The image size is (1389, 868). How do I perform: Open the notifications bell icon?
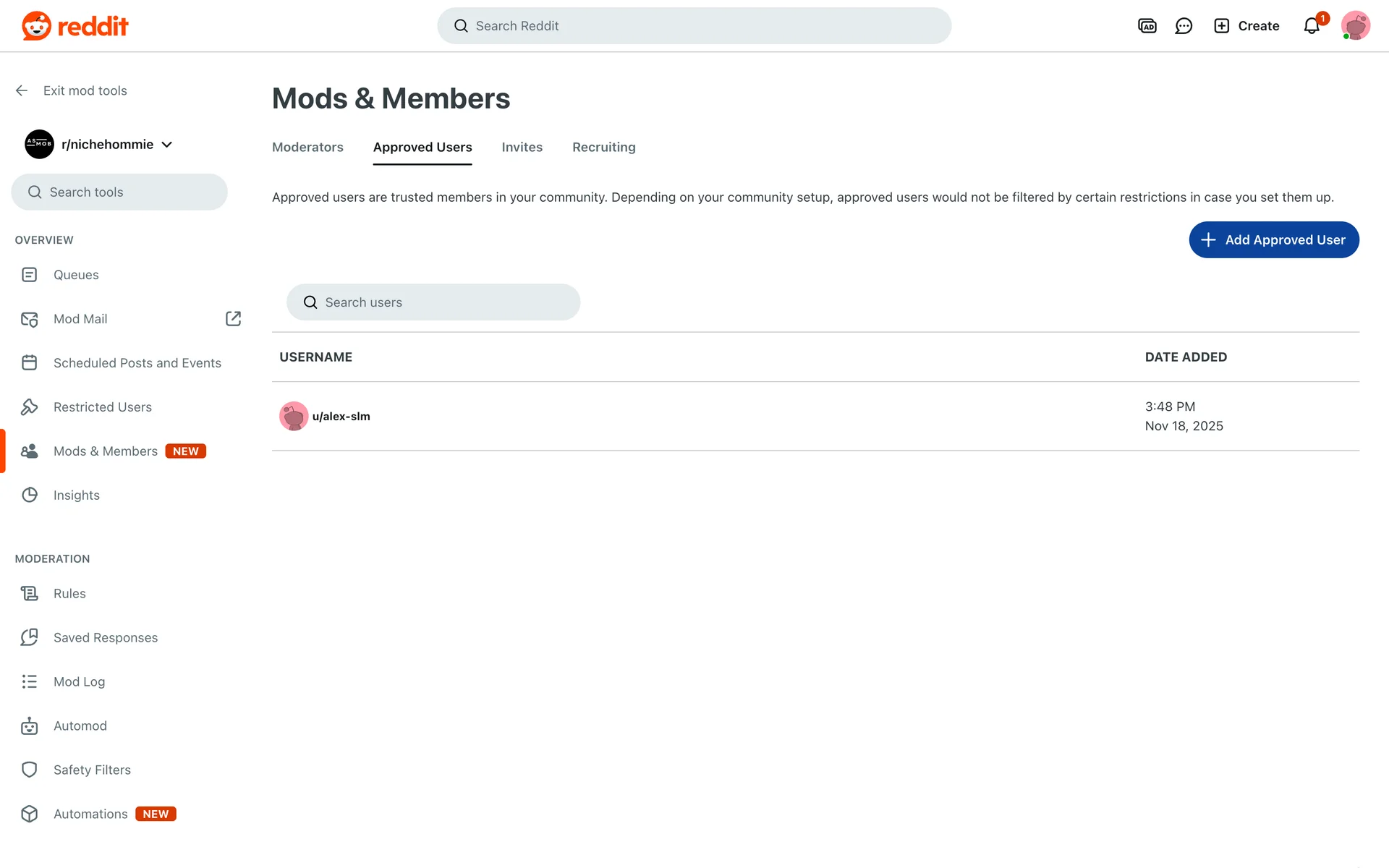[x=1311, y=26]
